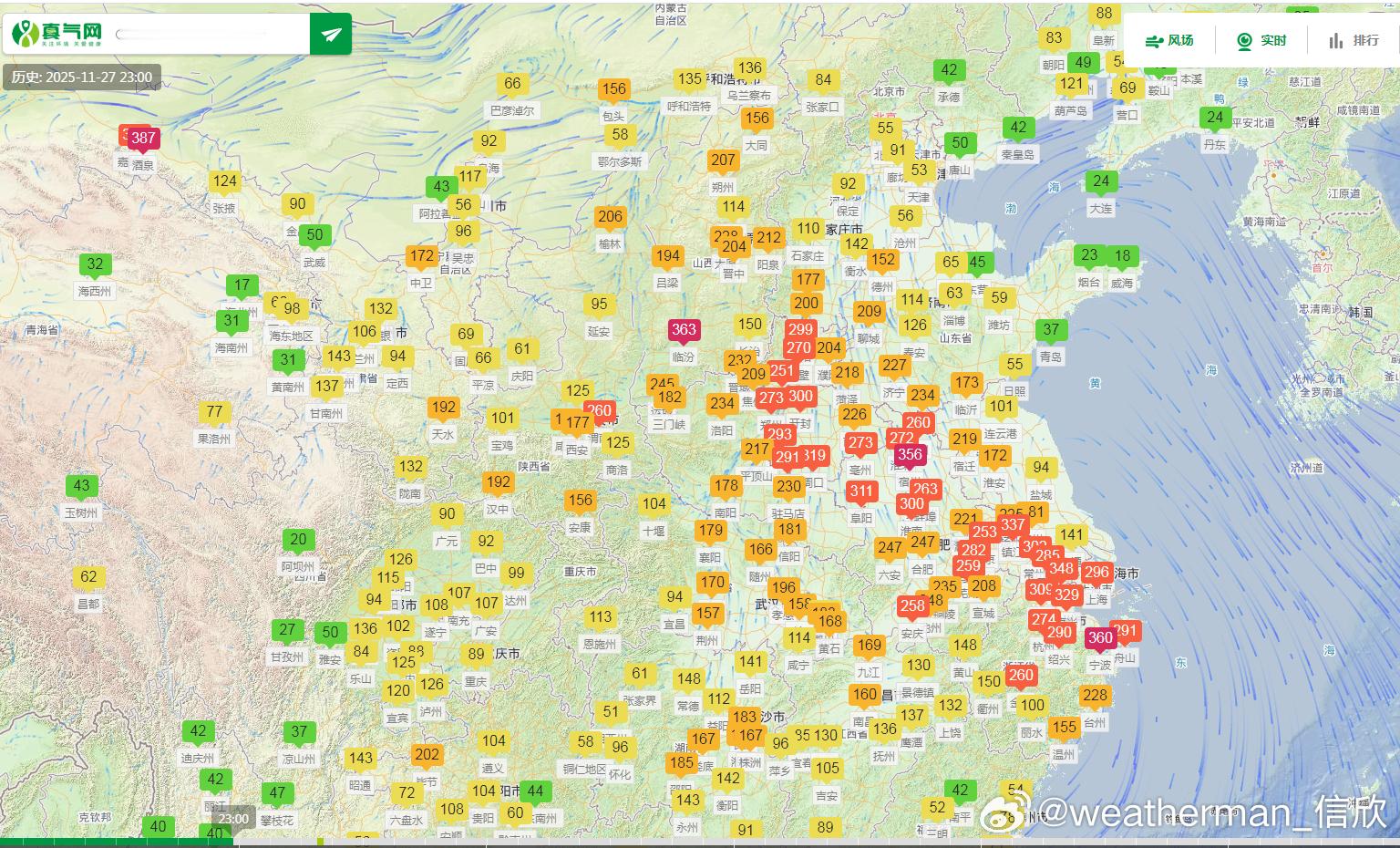This screenshot has width=1400, height=848.
Task: Click the 43 marker at 玉树州
Action: coord(82,486)
